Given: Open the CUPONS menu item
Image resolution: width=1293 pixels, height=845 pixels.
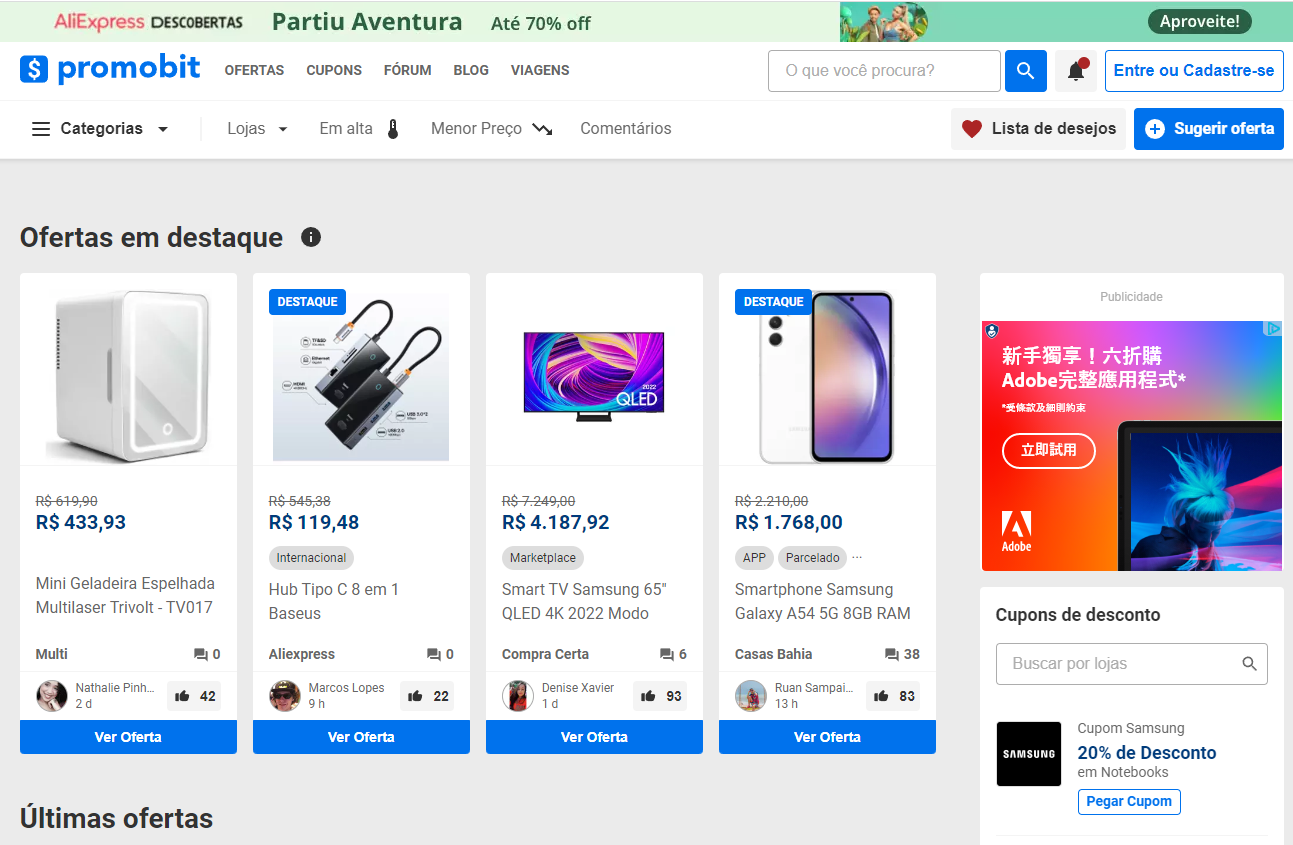Looking at the screenshot, I should tap(334, 70).
